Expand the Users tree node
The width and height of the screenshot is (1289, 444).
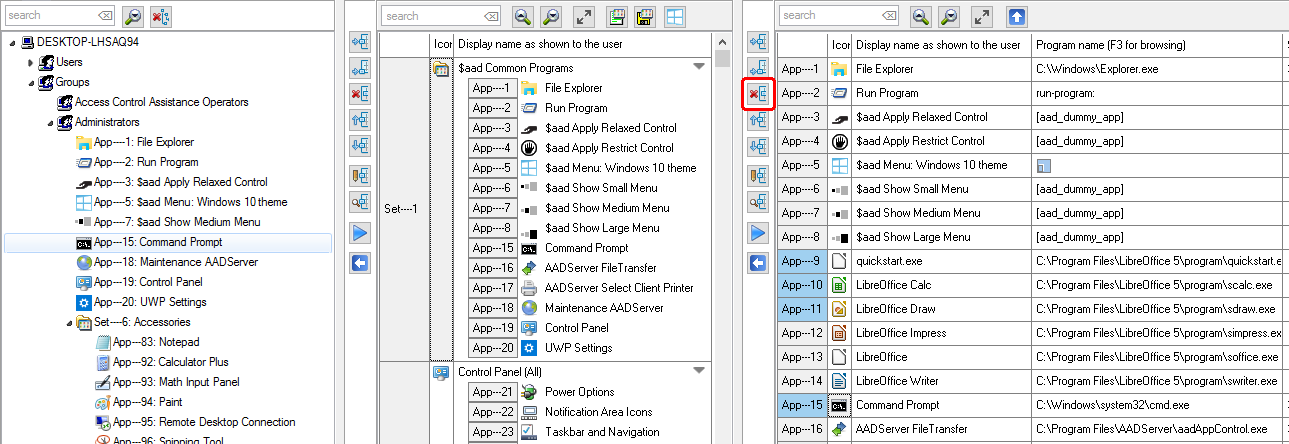pos(31,62)
